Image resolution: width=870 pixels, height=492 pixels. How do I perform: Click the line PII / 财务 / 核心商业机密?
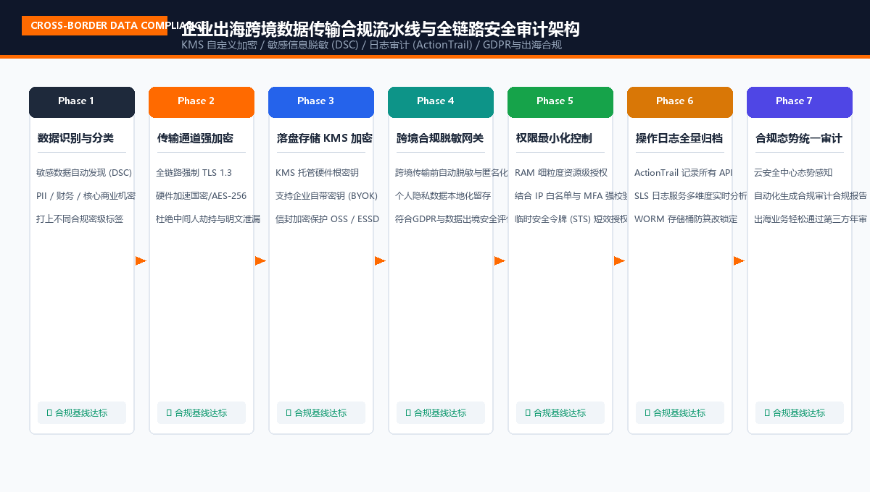tap(85, 196)
